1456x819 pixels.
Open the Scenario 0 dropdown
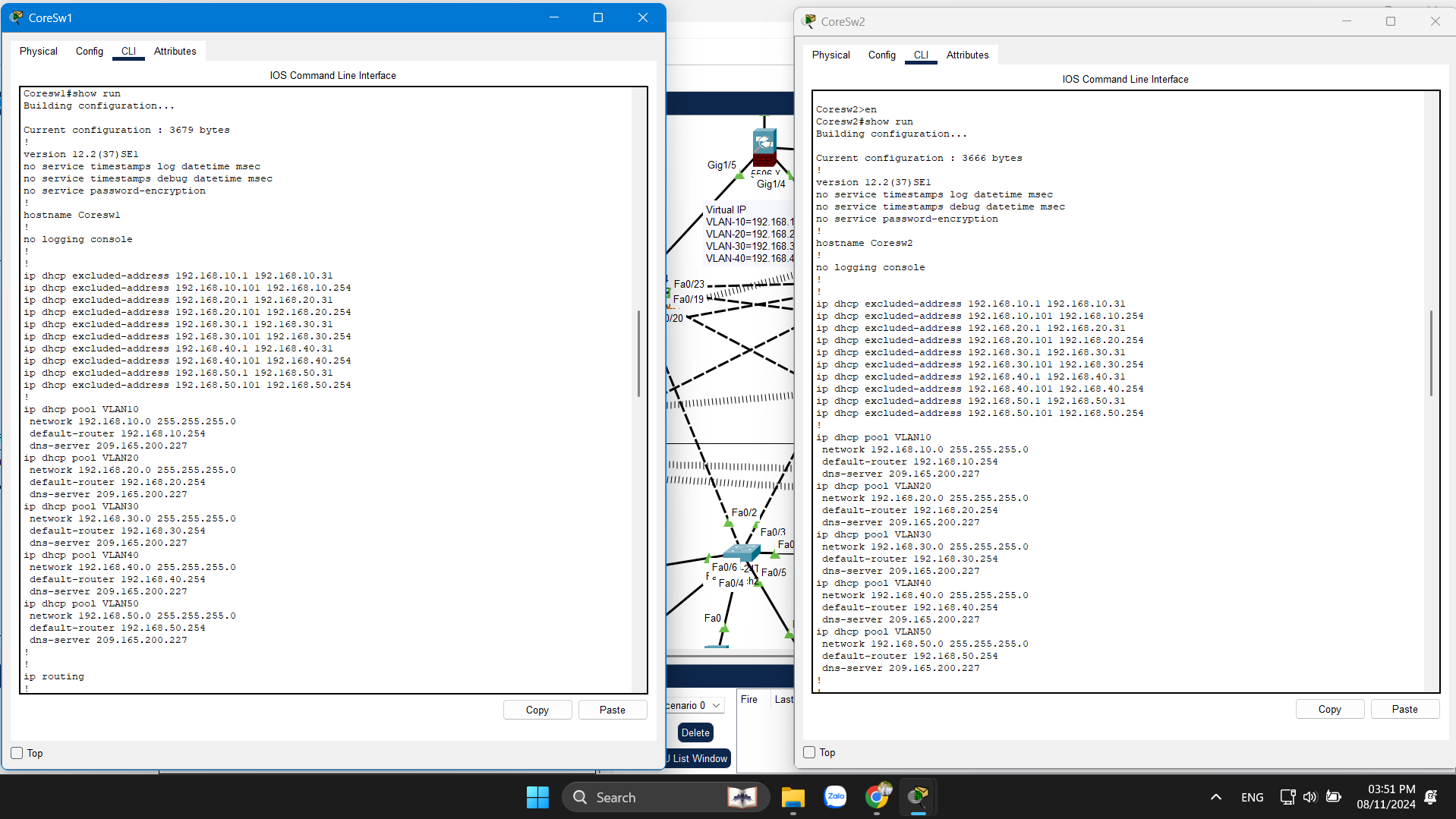694,705
